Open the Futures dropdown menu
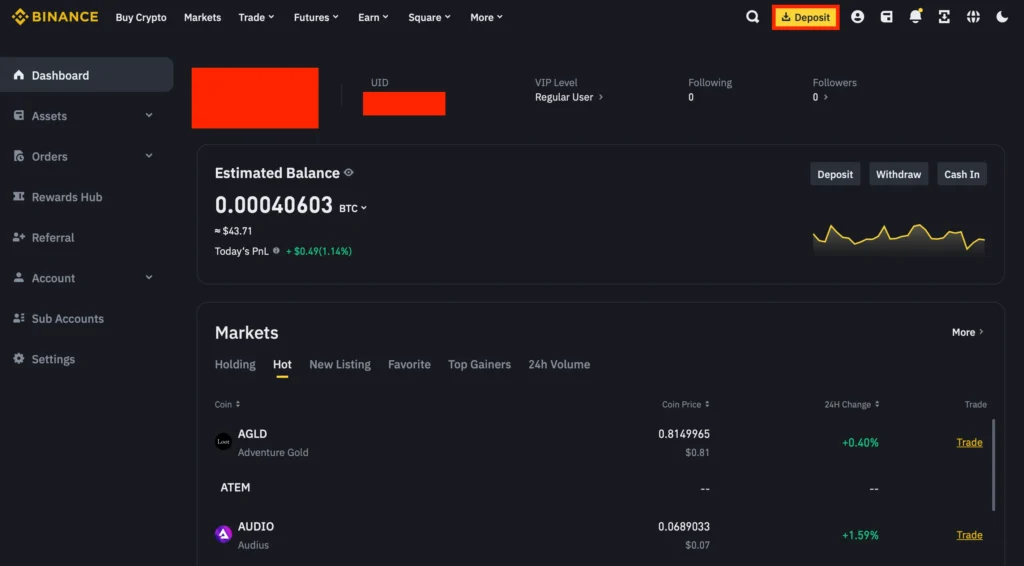The height and width of the screenshot is (566, 1024). point(316,18)
